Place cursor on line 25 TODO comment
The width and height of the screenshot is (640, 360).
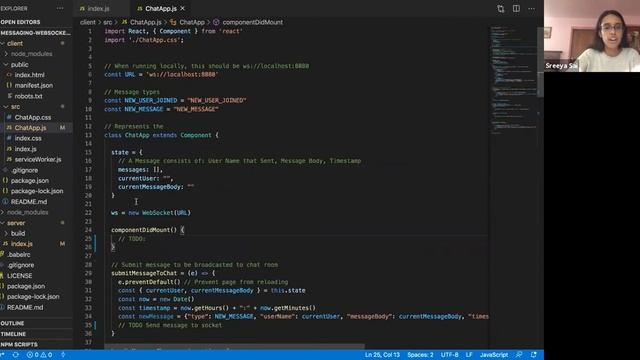point(132,239)
